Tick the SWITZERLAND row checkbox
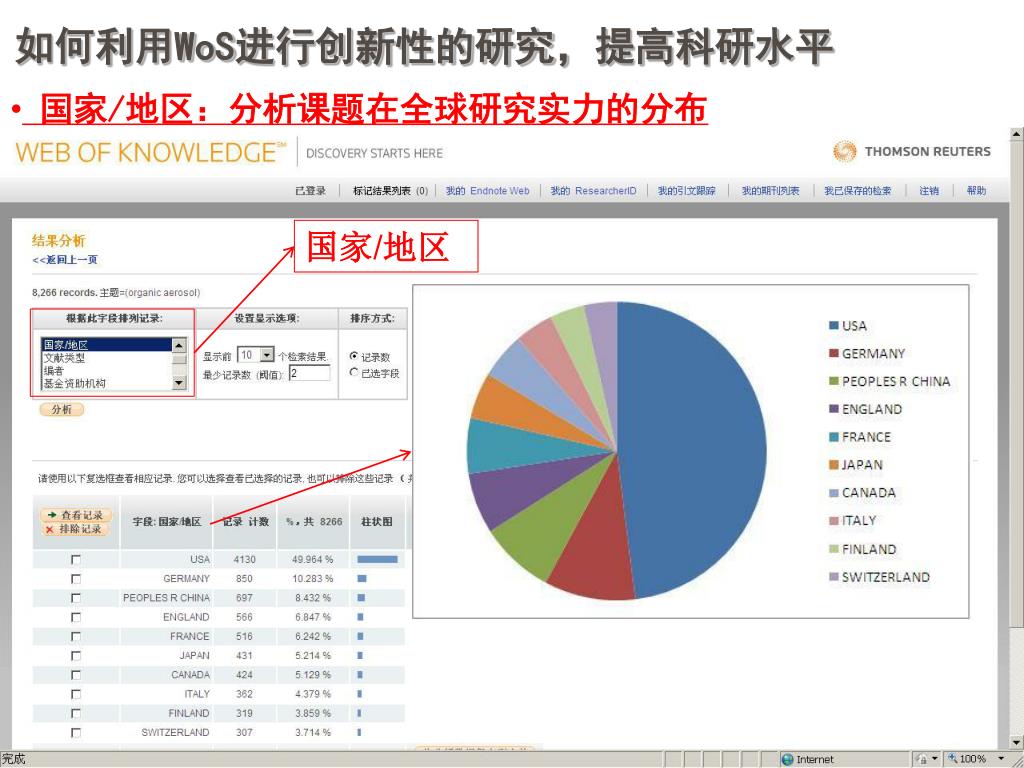The image size is (1024, 768). (76, 733)
